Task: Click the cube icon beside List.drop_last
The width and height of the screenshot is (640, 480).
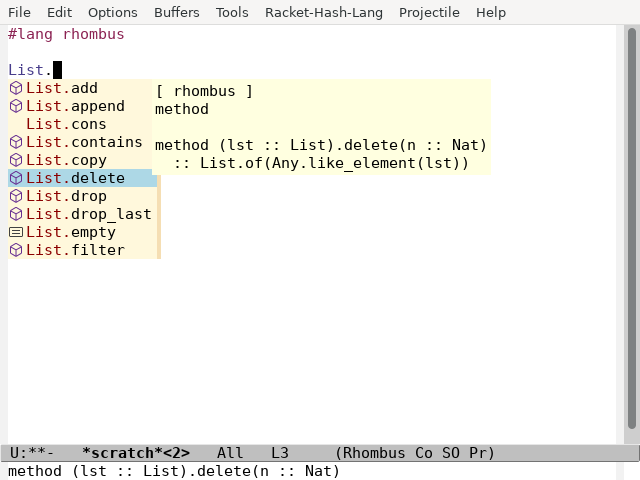Action: tap(16, 214)
